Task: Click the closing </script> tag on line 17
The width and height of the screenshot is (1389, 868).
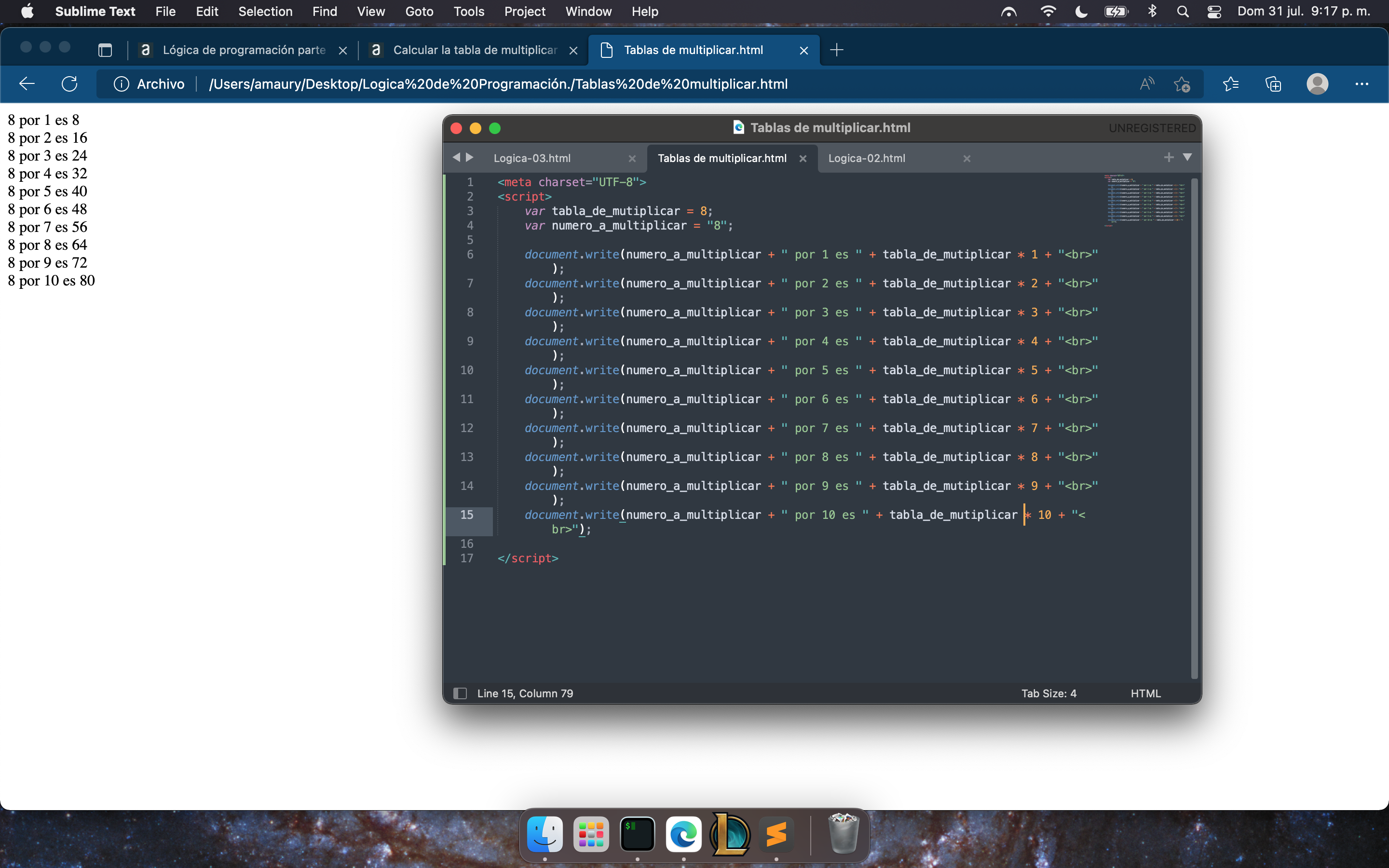Action: click(528, 558)
